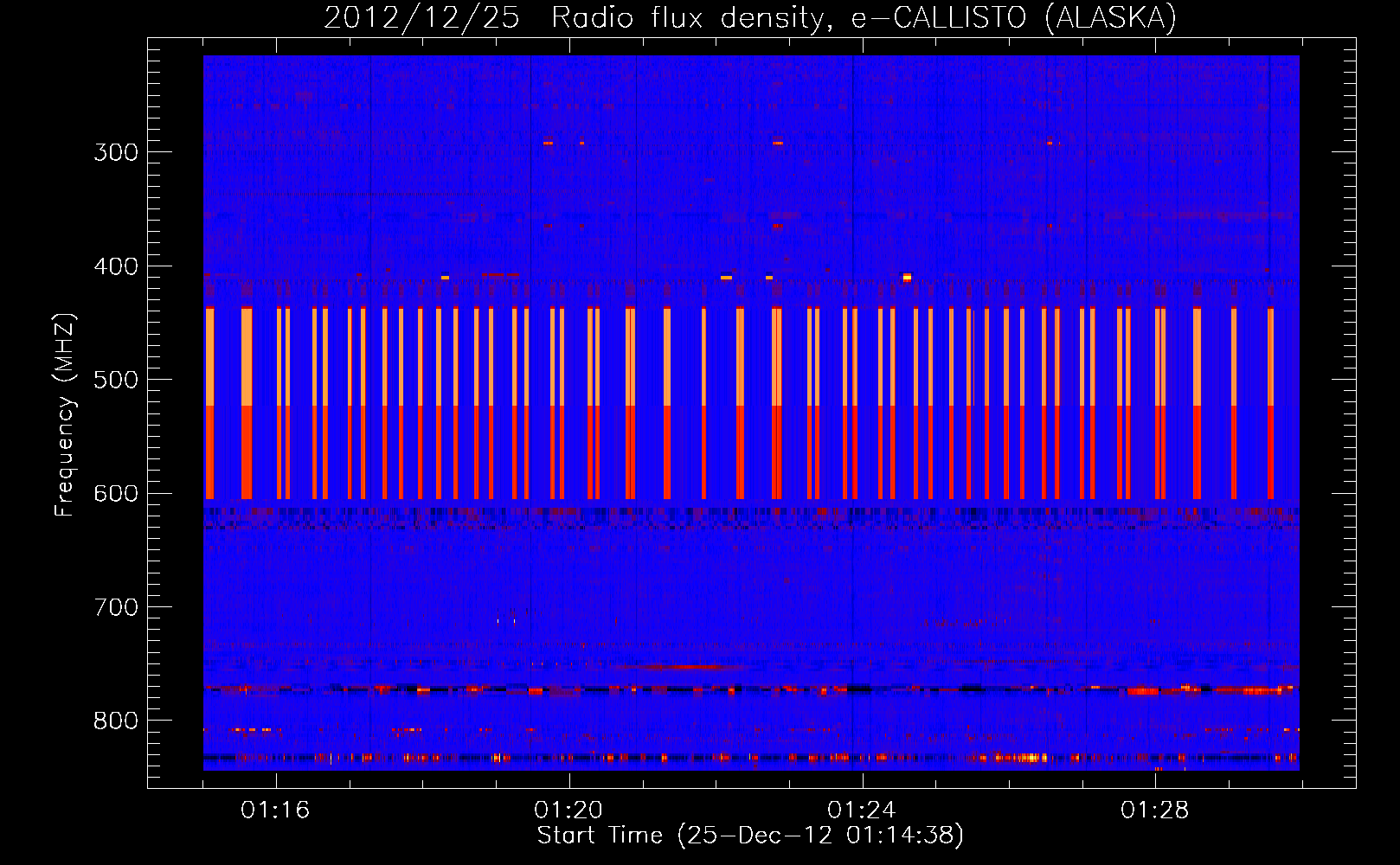Click the 700 frequency tick label
The width and height of the screenshot is (1400, 865).
(116, 607)
